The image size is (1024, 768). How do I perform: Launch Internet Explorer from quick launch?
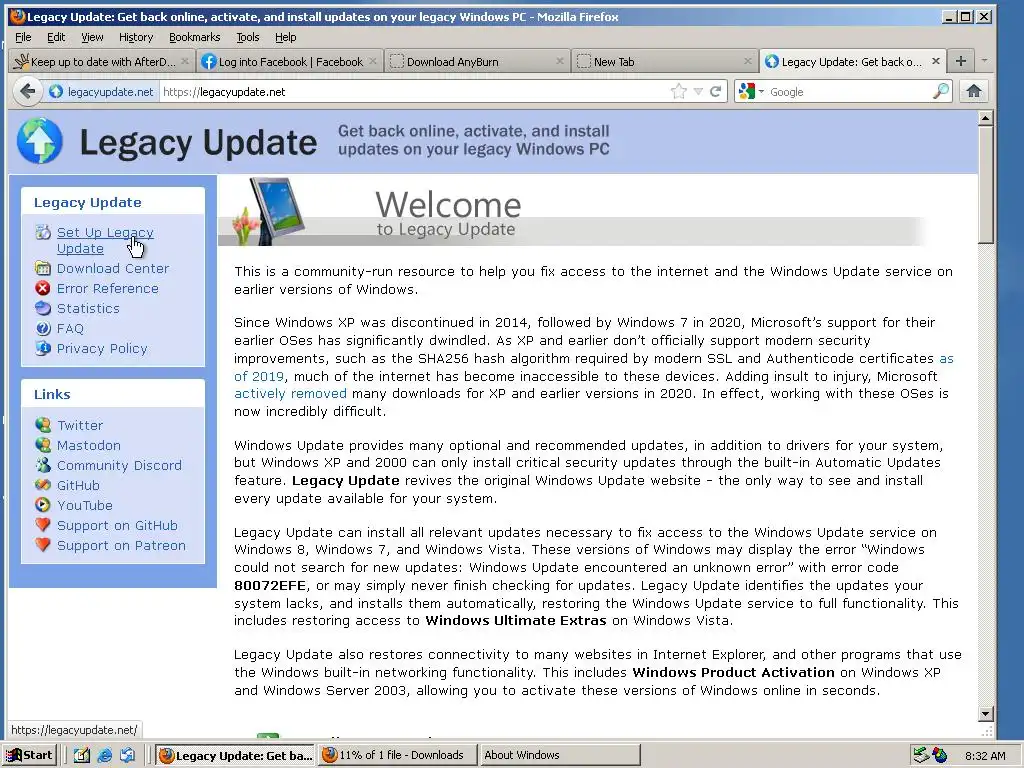pyautogui.click(x=104, y=756)
